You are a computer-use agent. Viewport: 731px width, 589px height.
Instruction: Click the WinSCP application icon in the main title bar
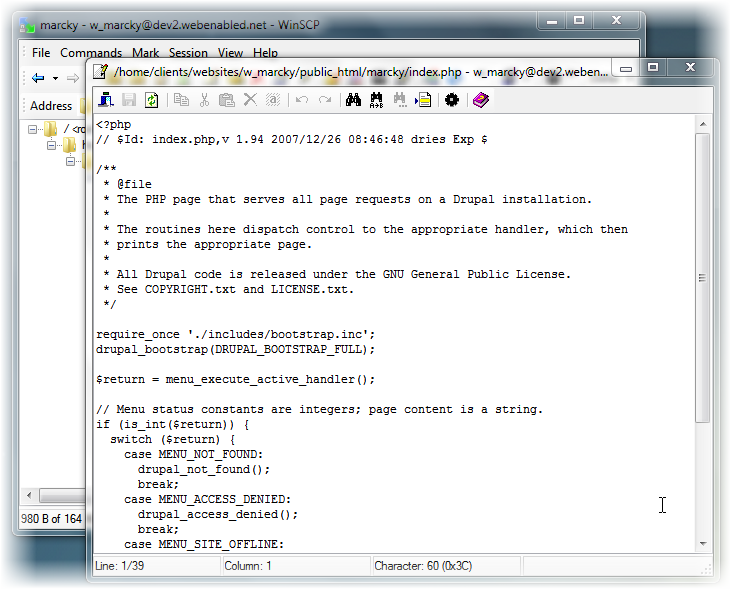click(x=27, y=25)
